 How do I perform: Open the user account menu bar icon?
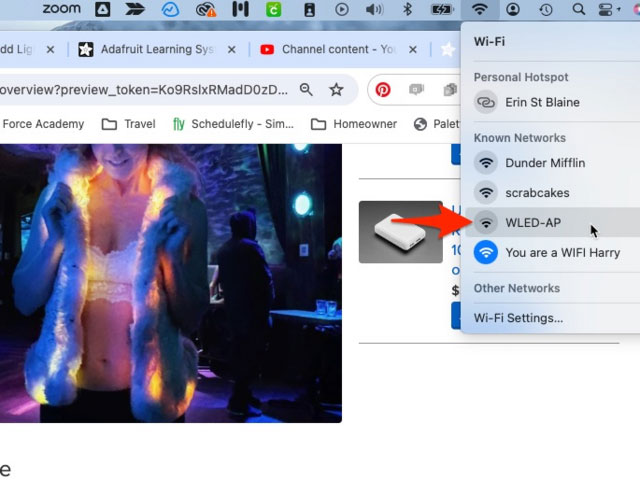(x=513, y=9)
